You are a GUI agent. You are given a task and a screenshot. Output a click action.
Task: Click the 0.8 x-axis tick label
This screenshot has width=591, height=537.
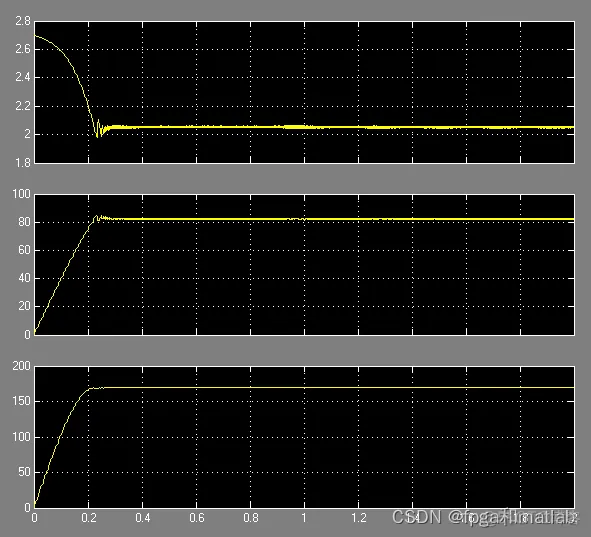tap(251, 518)
